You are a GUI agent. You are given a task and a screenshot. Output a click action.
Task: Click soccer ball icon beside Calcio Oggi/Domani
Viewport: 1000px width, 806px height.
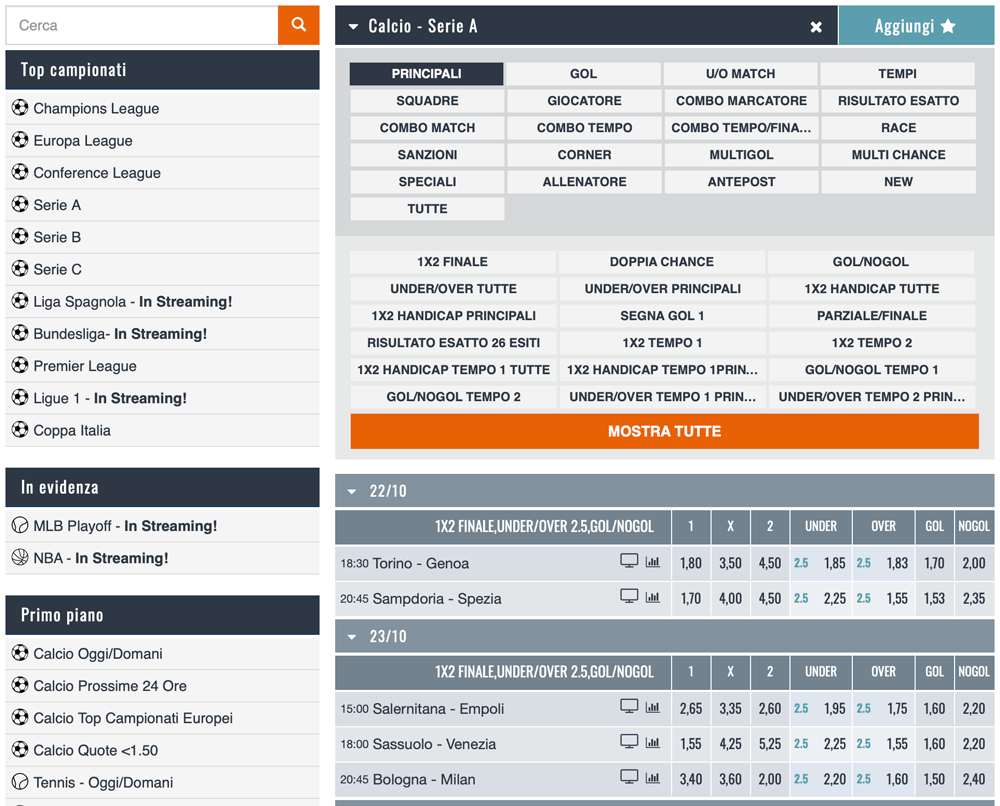20,653
